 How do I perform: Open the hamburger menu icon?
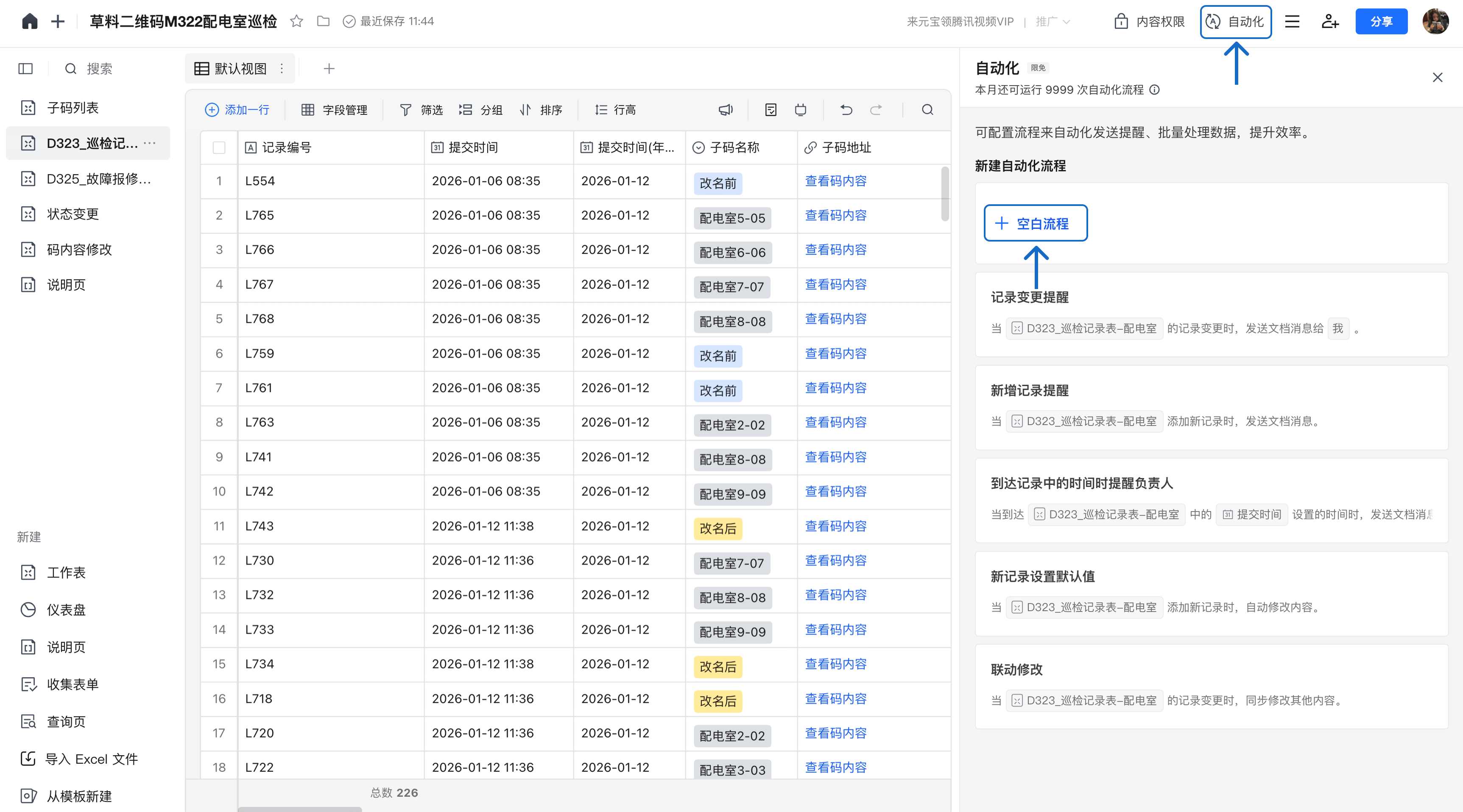click(1292, 22)
